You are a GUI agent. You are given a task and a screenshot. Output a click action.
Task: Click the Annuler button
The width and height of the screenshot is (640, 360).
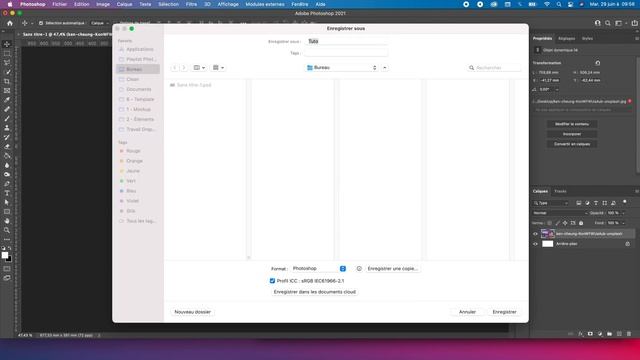click(467, 312)
